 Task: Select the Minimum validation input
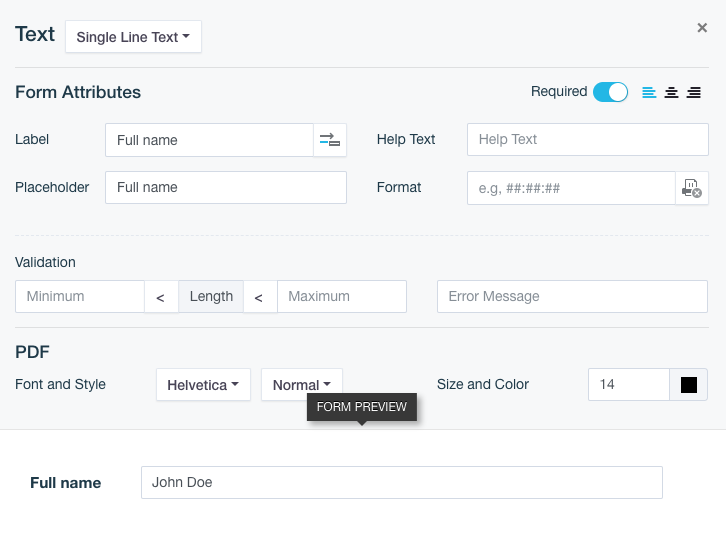pyautogui.click(x=80, y=296)
